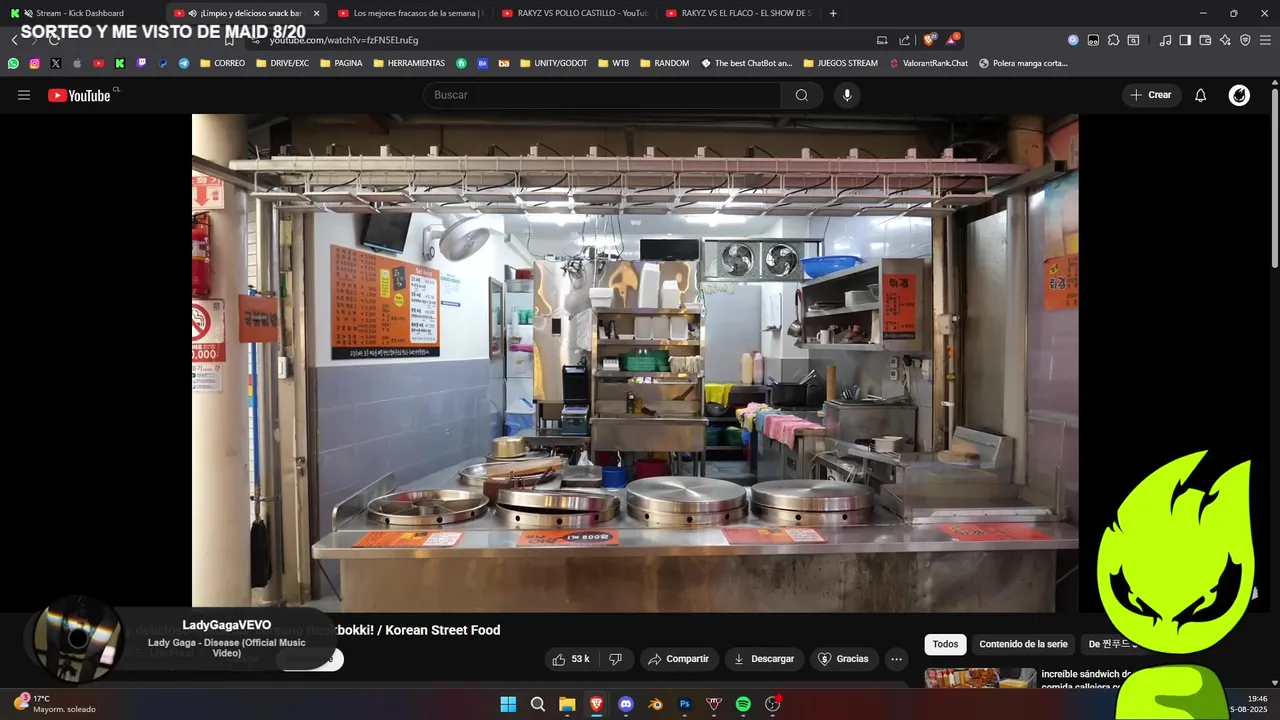This screenshot has width=1280, height=720.
Task: Open the WhatsApp bookmark icon
Action: coord(13,63)
